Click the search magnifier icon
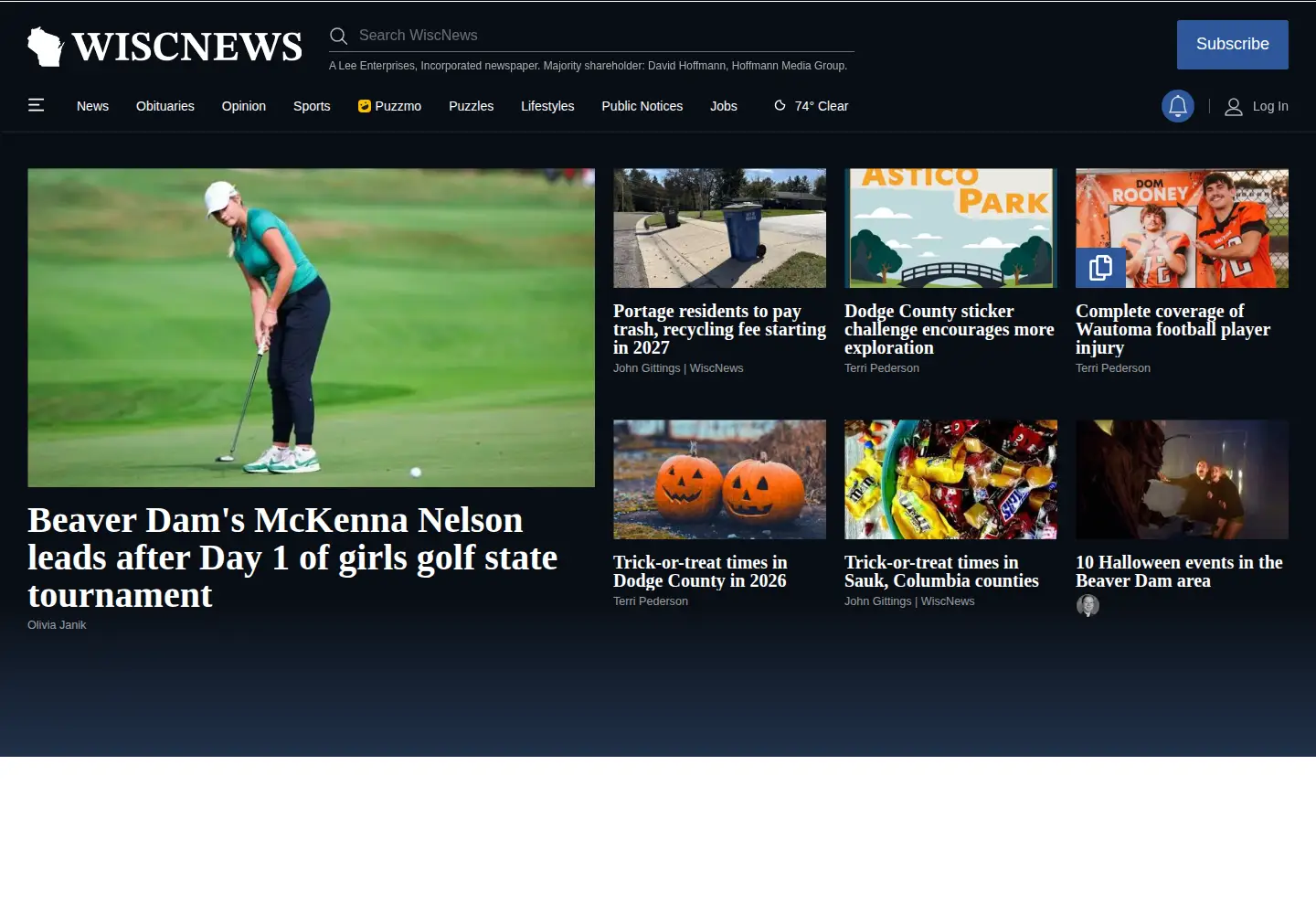This screenshot has width=1316, height=914. click(338, 36)
